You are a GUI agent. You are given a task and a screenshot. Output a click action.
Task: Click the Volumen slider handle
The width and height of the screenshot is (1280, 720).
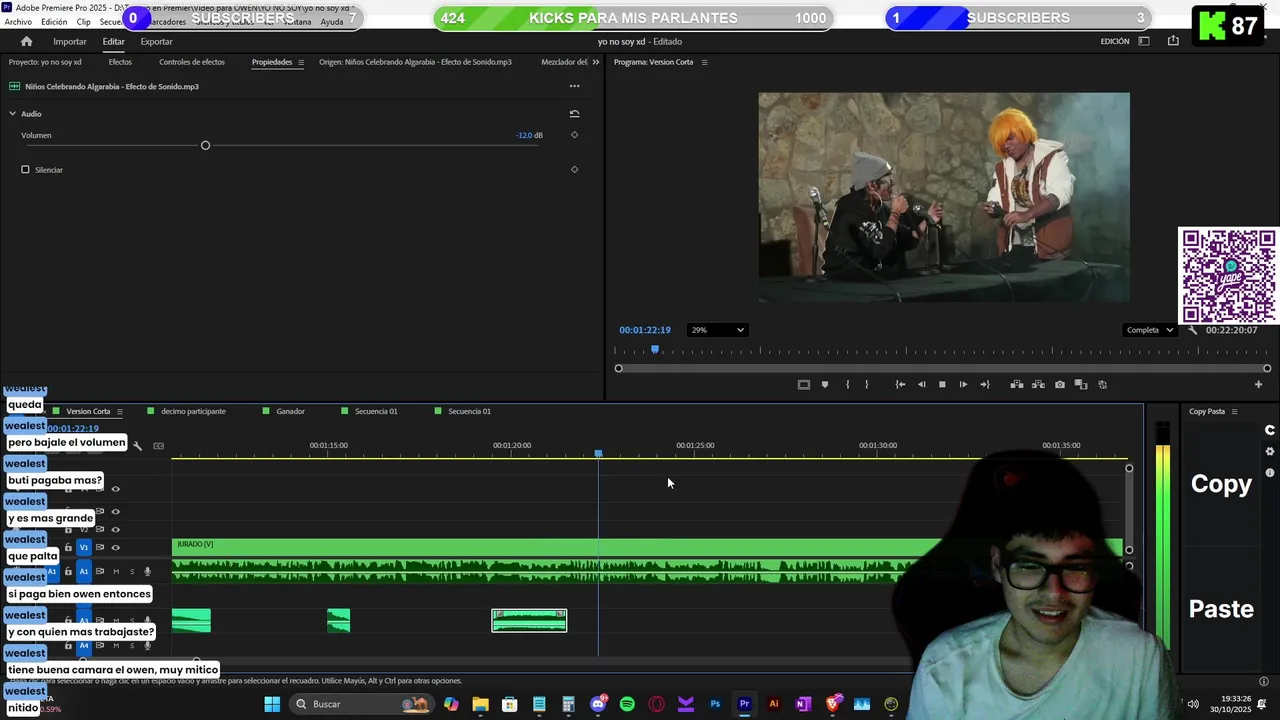pyautogui.click(x=205, y=145)
